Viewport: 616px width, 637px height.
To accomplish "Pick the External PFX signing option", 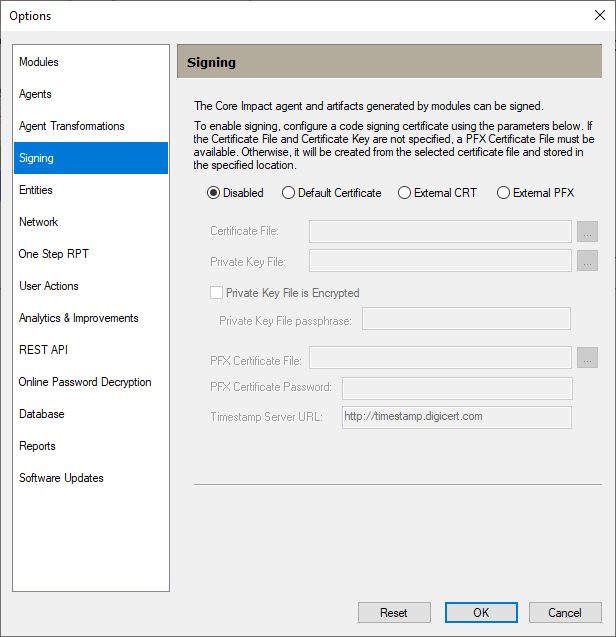I will click(503, 193).
